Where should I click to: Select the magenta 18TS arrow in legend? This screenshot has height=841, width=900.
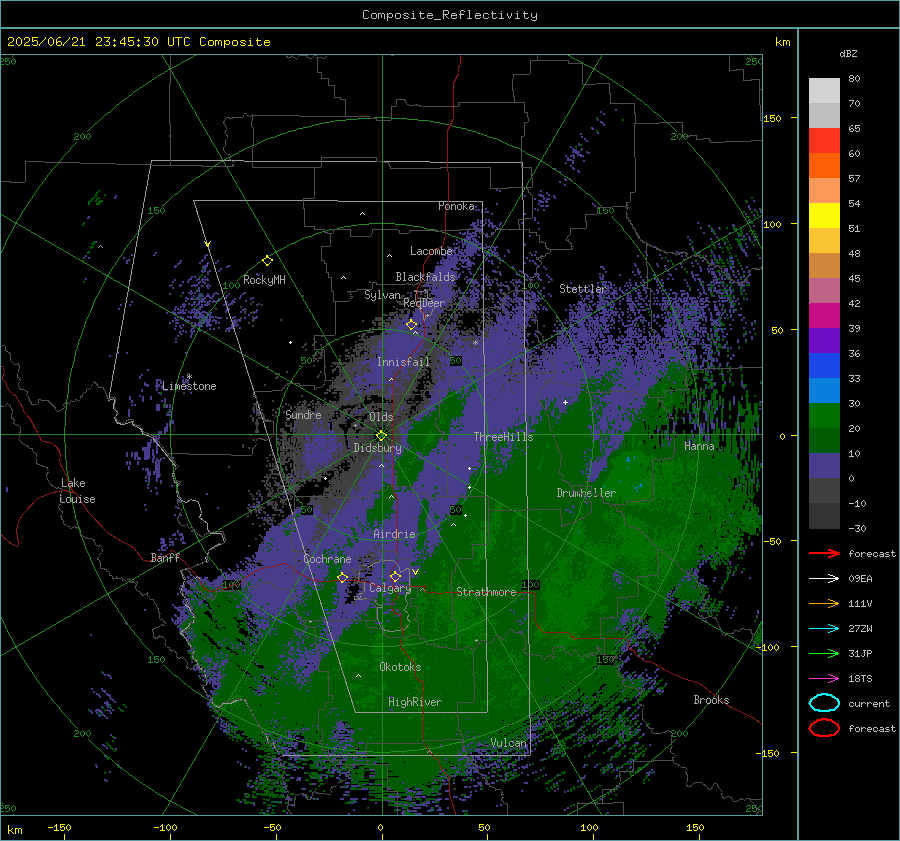824,679
